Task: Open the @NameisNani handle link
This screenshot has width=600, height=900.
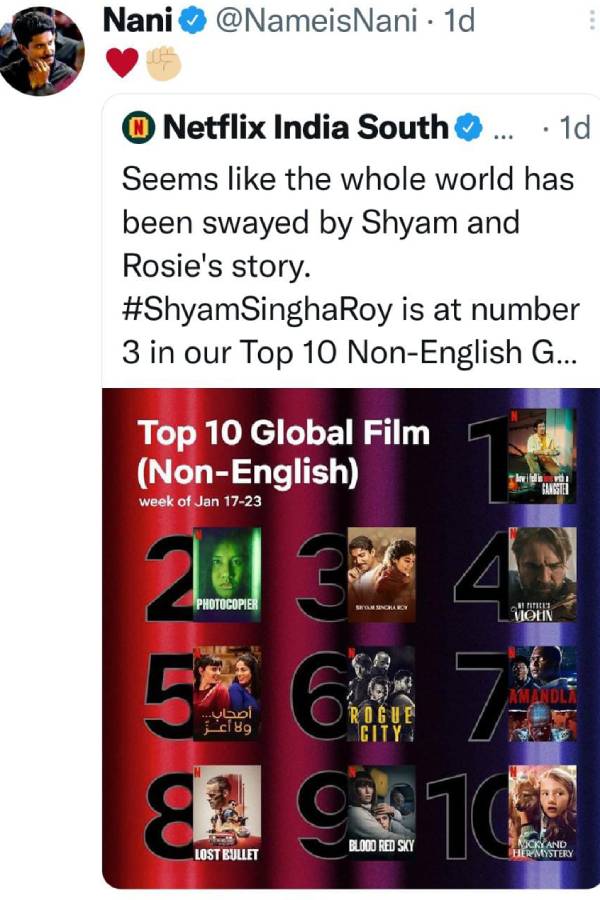Action: [316, 21]
